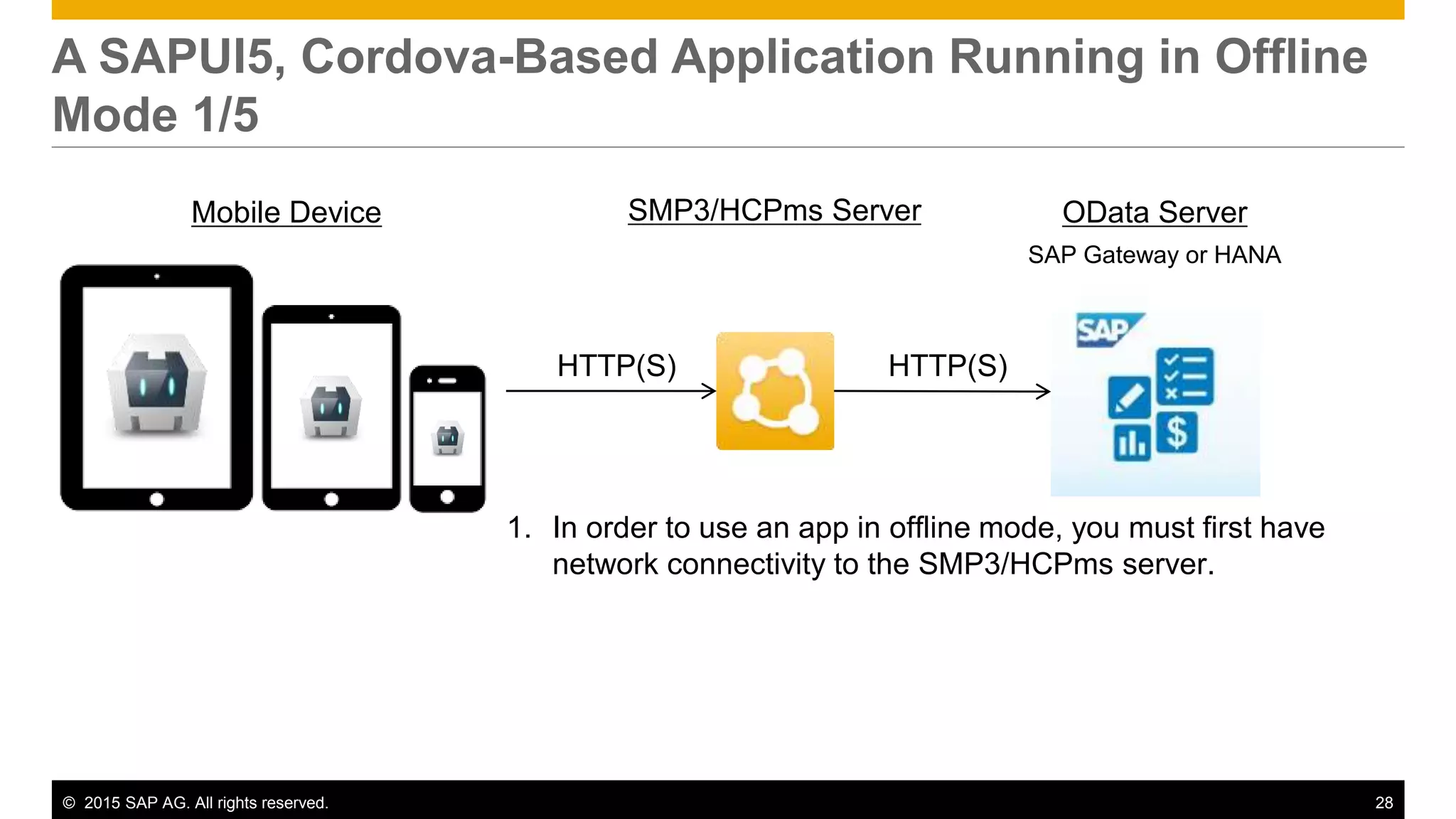The image size is (1456, 819).
Task: Click the blue dollar sign tile
Action: (1177, 432)
